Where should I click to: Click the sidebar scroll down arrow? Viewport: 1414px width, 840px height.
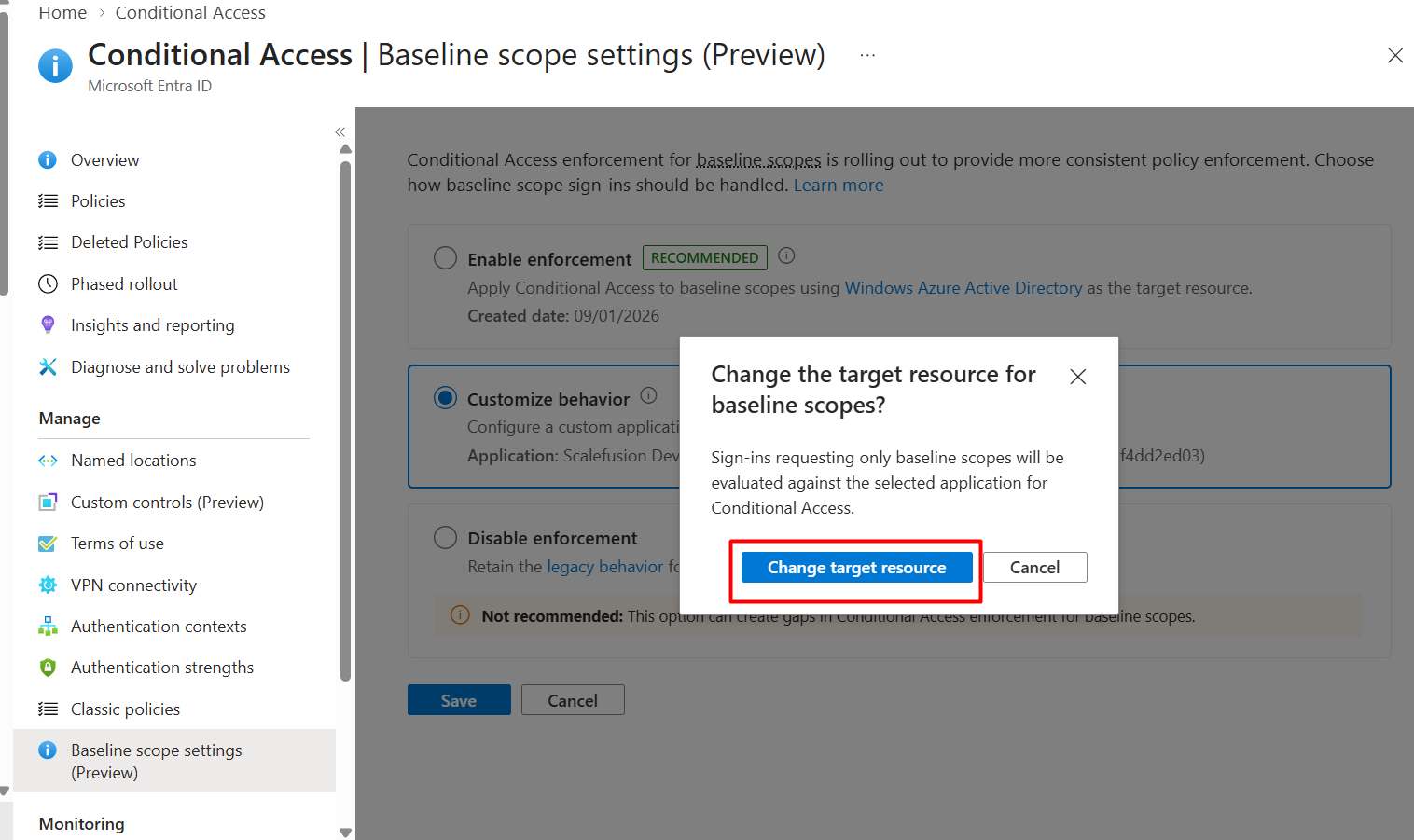tap(346, 833)
